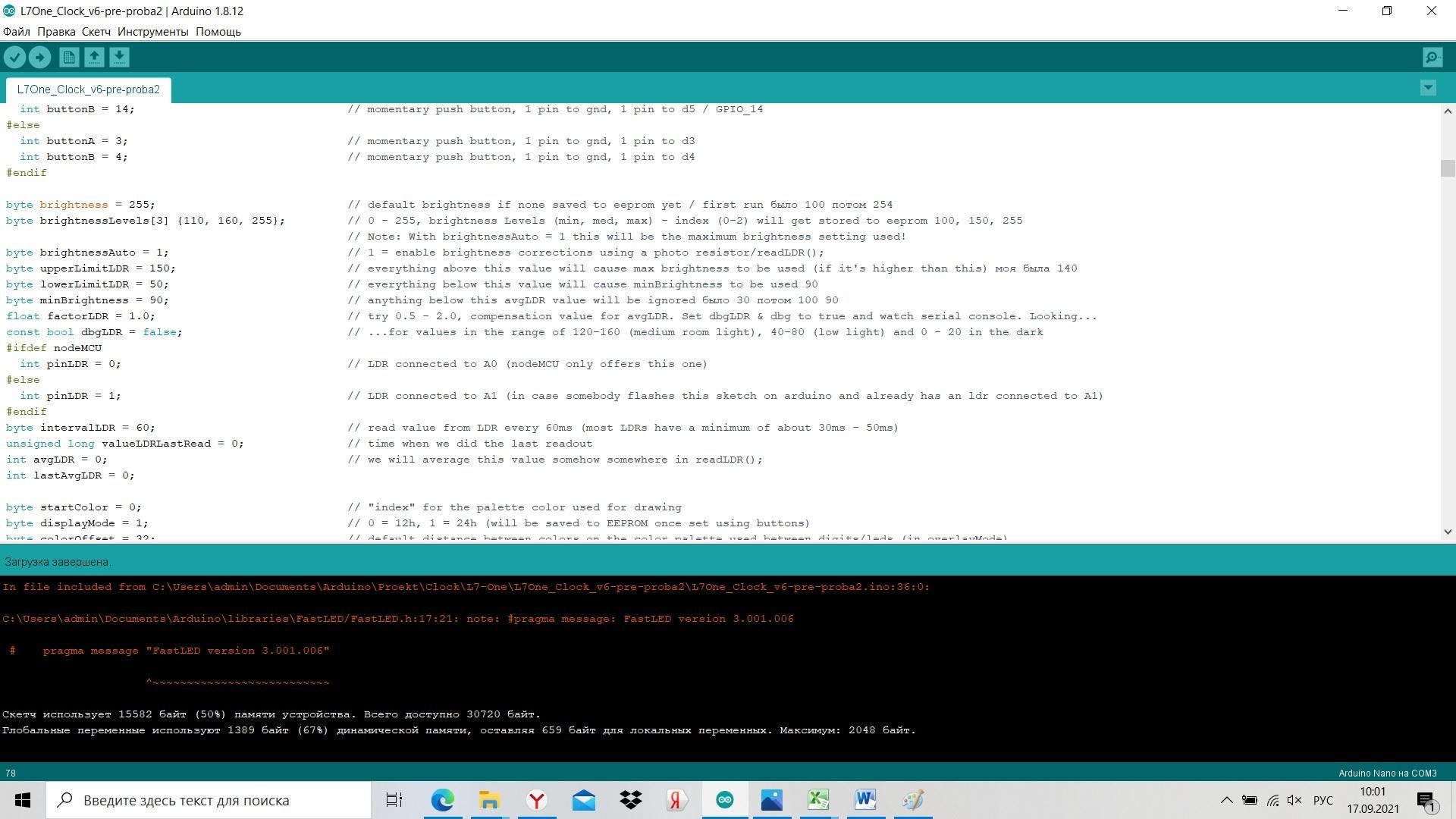Open the Файл menu

click(x=17, y=32)
